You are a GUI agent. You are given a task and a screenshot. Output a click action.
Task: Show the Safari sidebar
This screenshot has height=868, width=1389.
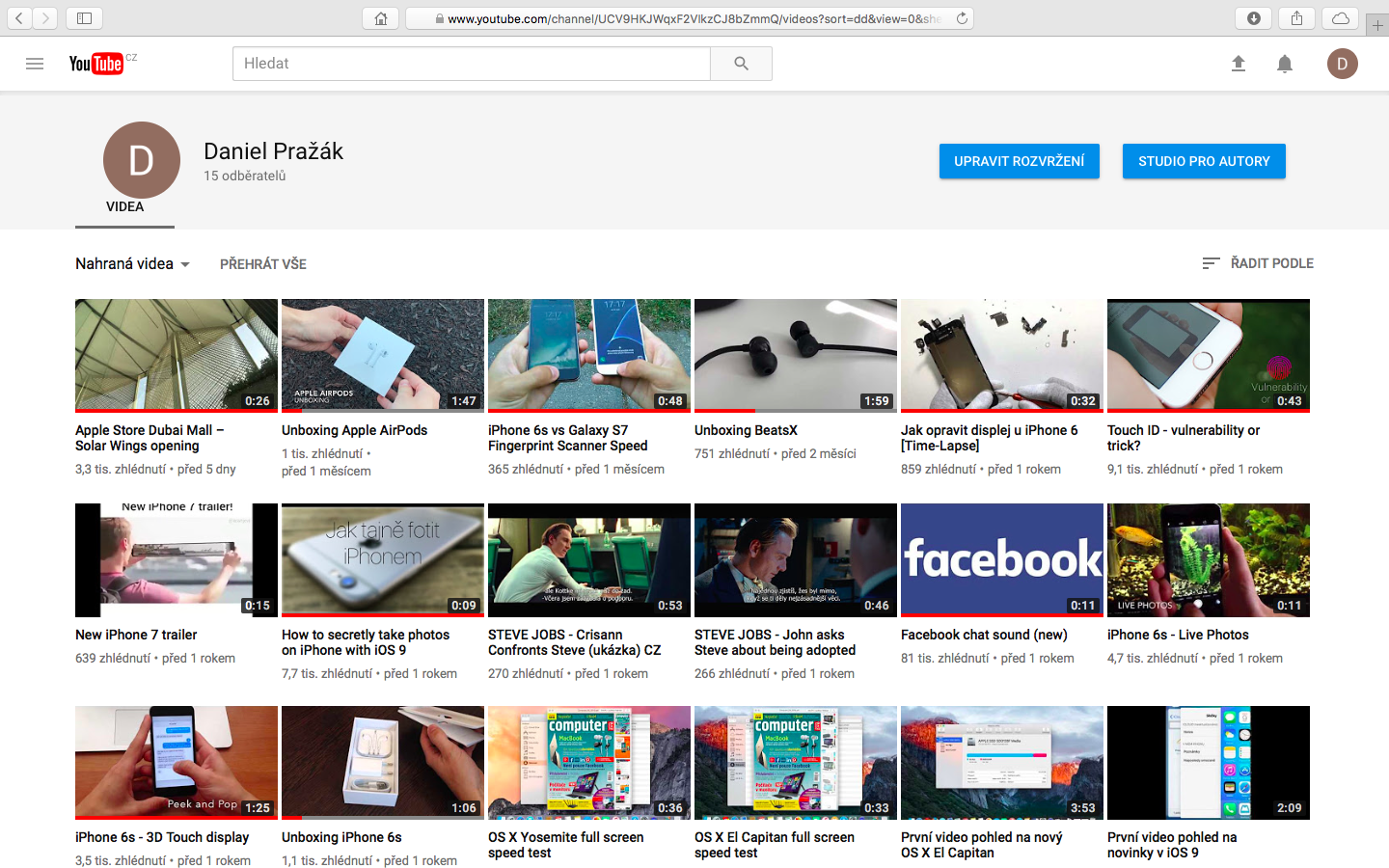pos(84,18)
